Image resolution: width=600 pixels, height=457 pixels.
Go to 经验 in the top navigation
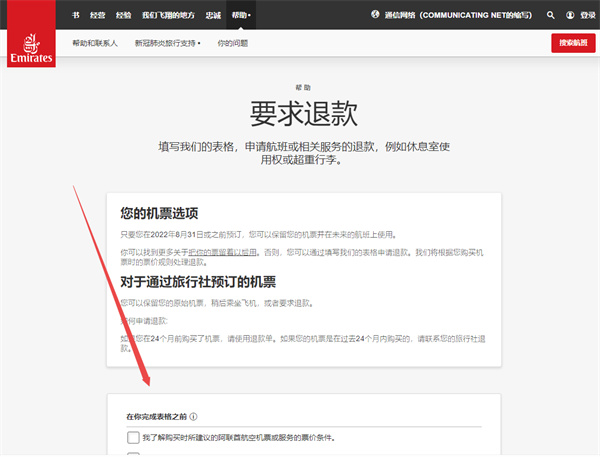pos(123,16)
